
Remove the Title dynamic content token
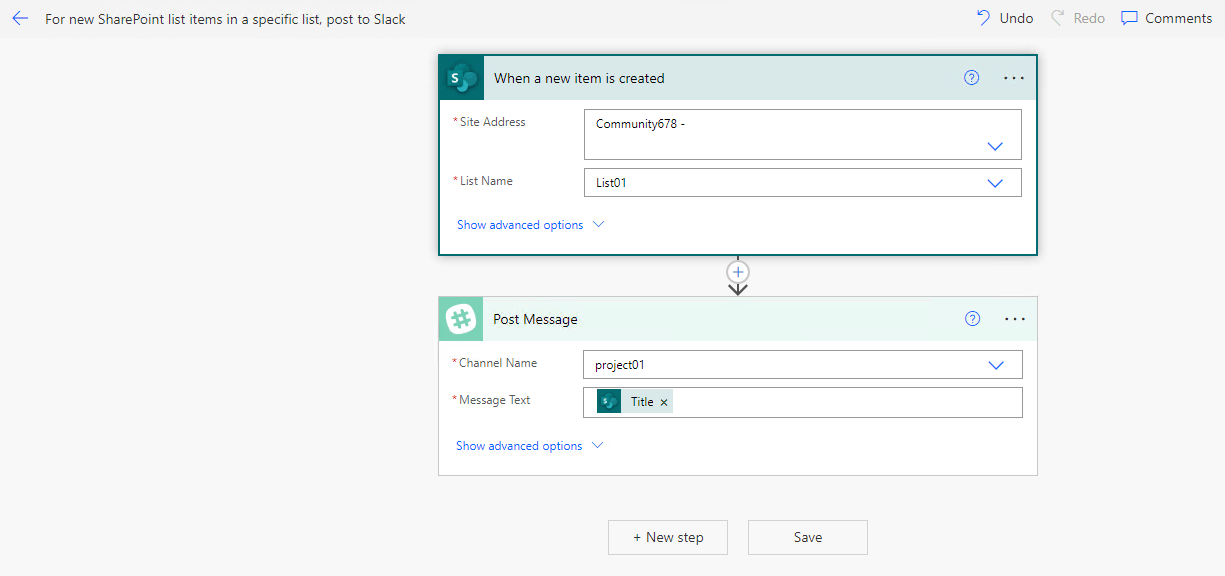click(664, 401)
